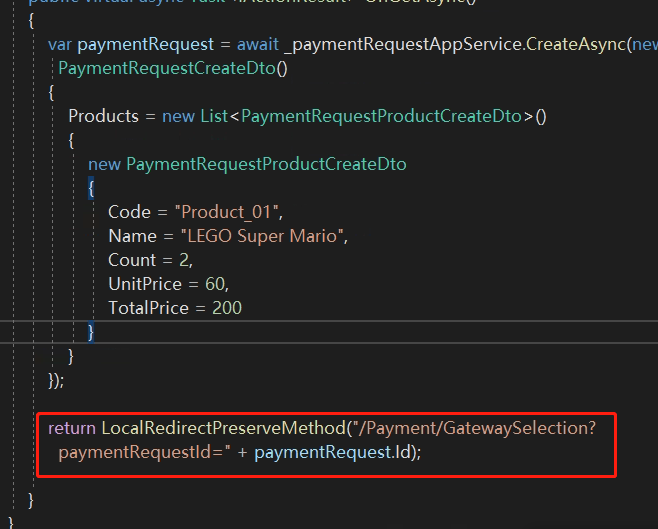This screenshot has height=529, width=658.
Task: Click the "LEGO Super Mario" string
Action: [261, 236]
